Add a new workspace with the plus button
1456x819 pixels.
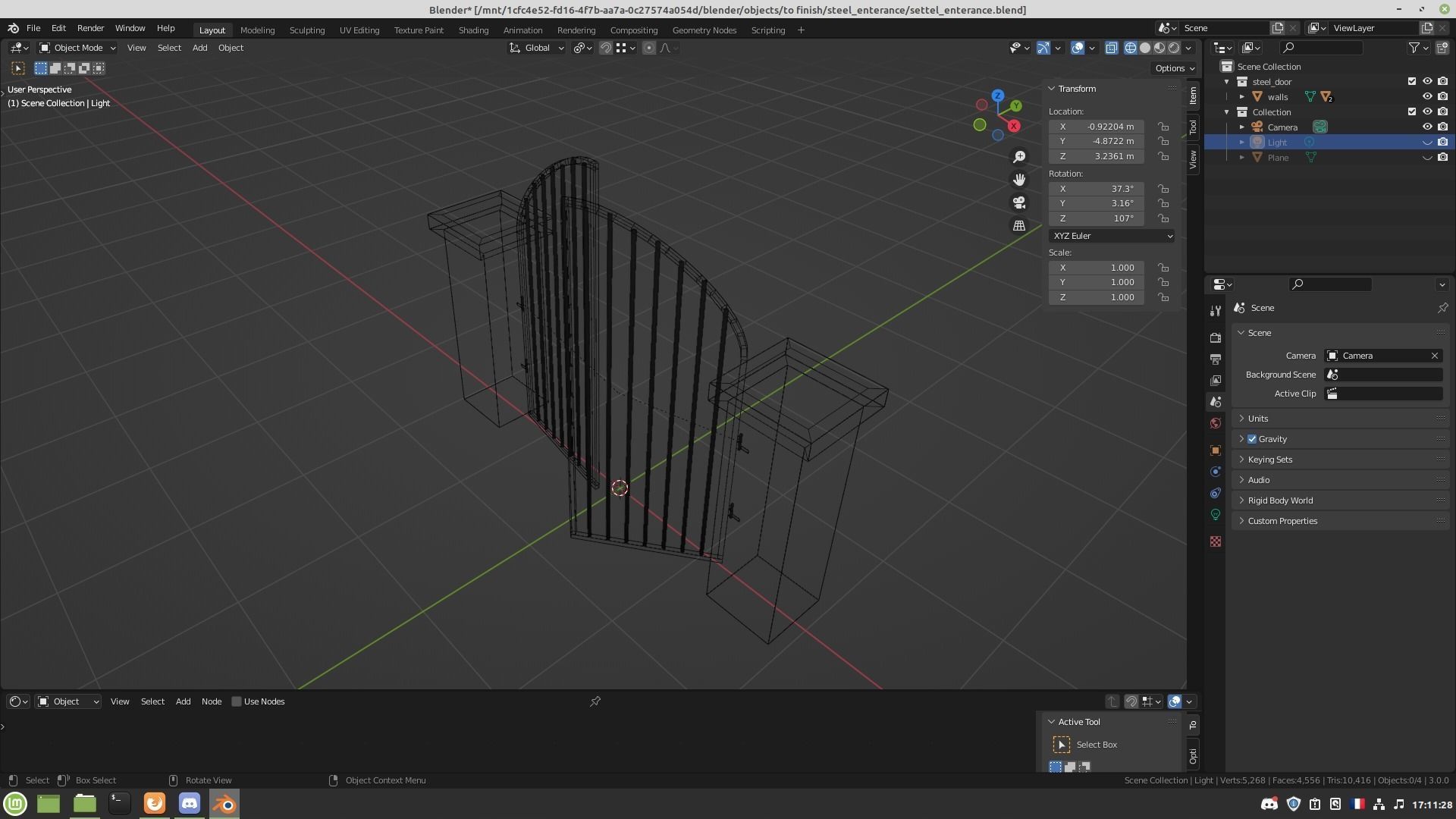coord(801,30)
